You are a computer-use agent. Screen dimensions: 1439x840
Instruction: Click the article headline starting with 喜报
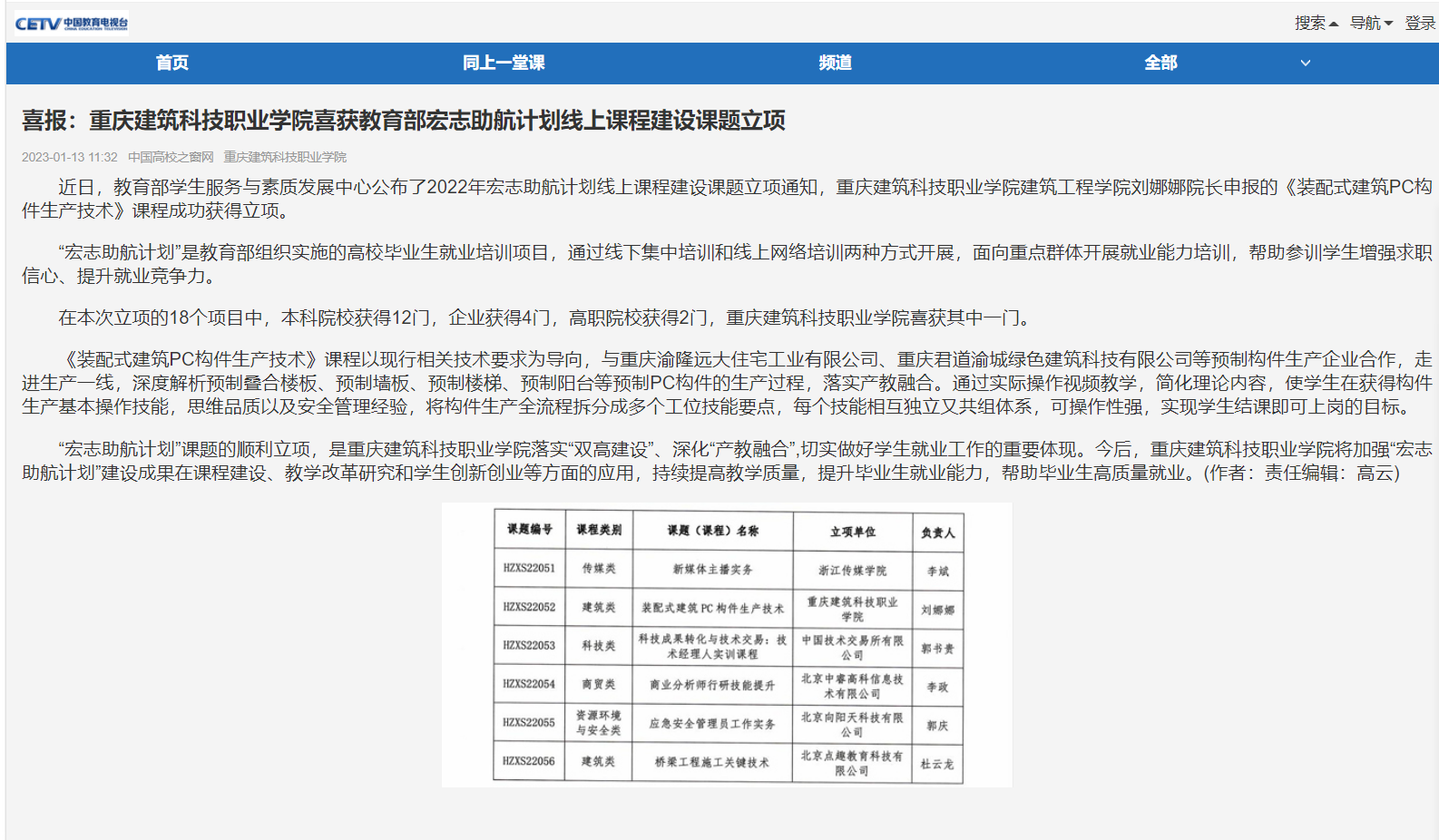pyautogui.click(x=404, y=121)
